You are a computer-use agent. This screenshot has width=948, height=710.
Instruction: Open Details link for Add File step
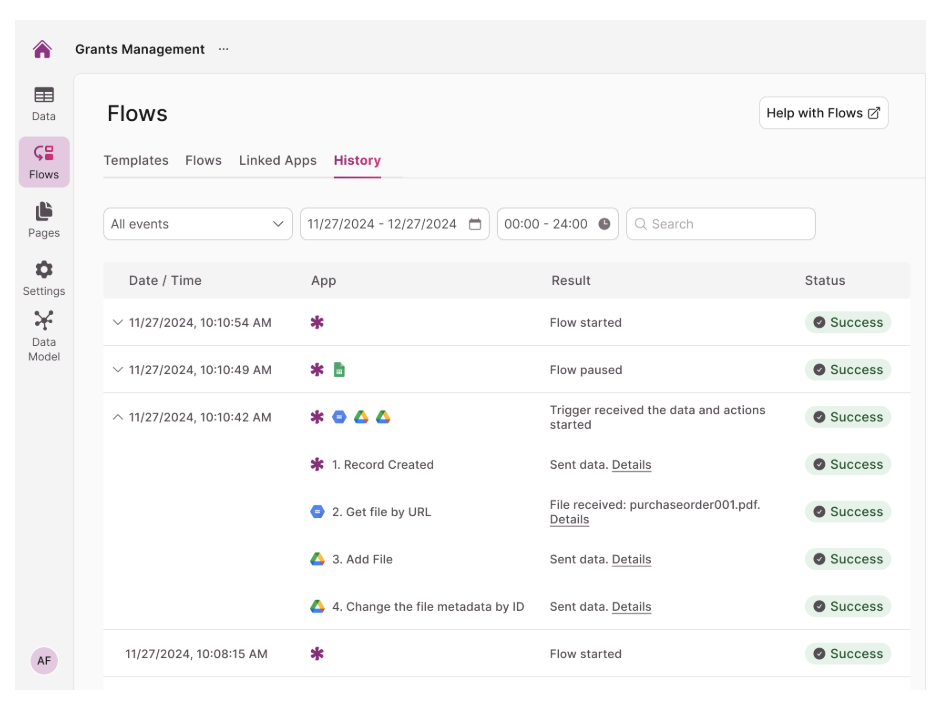point(631,560)
